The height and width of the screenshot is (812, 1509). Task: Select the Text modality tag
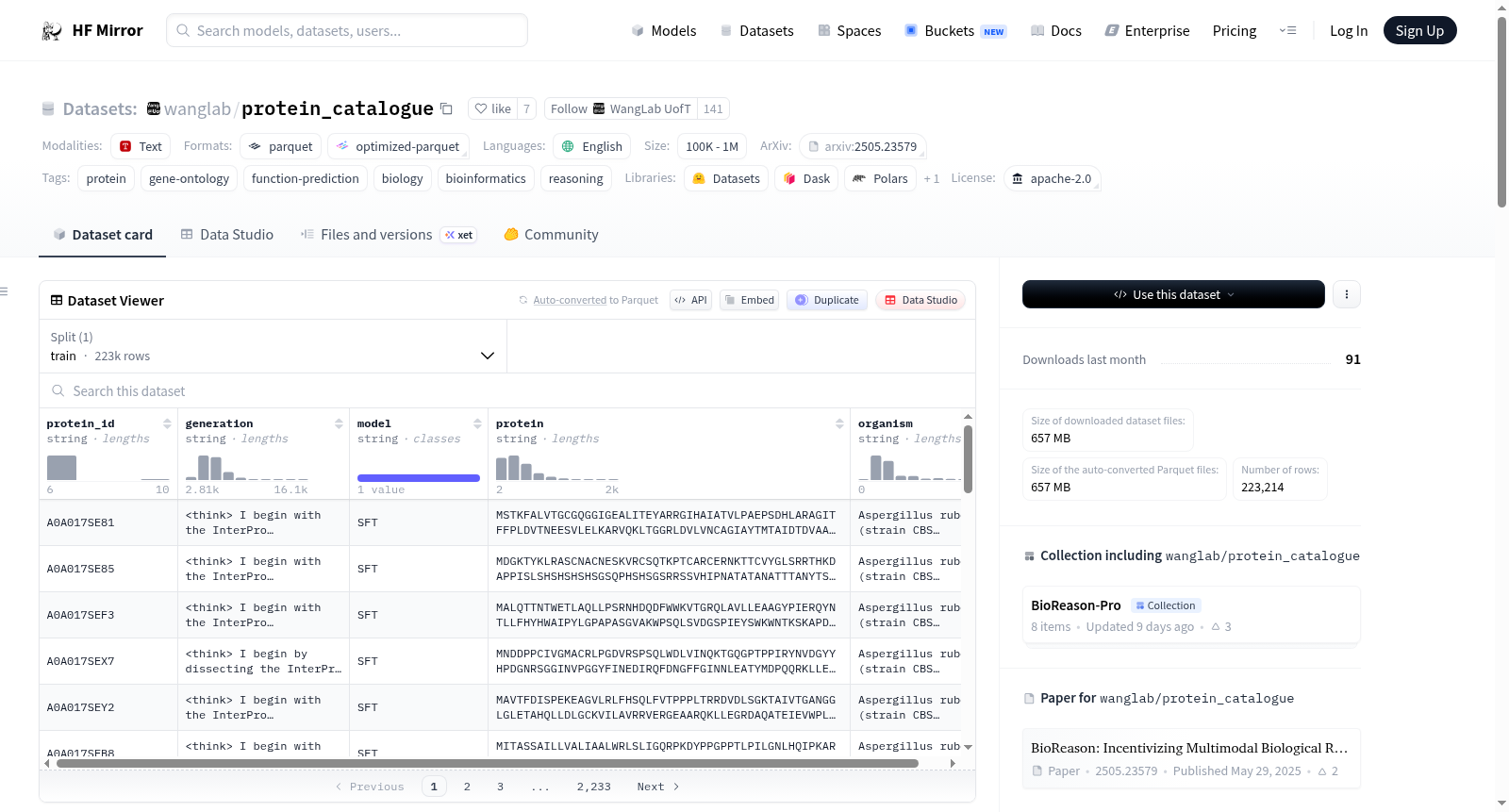tap(141, 146)
